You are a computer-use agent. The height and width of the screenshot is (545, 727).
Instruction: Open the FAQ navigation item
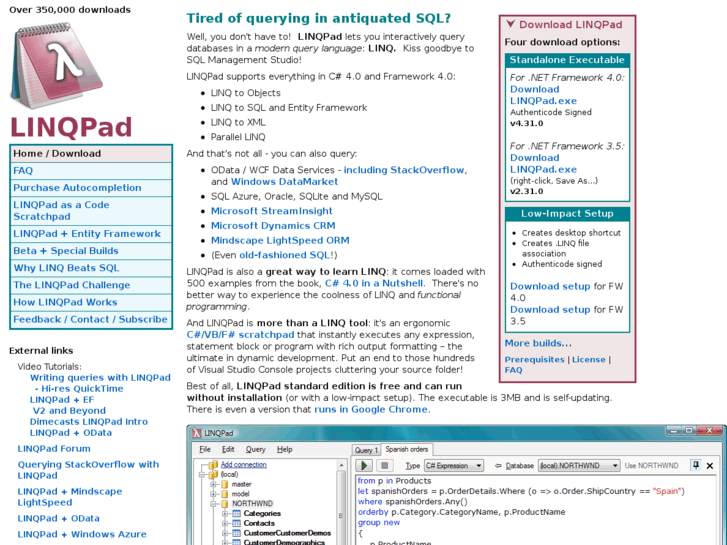[23, 171]
